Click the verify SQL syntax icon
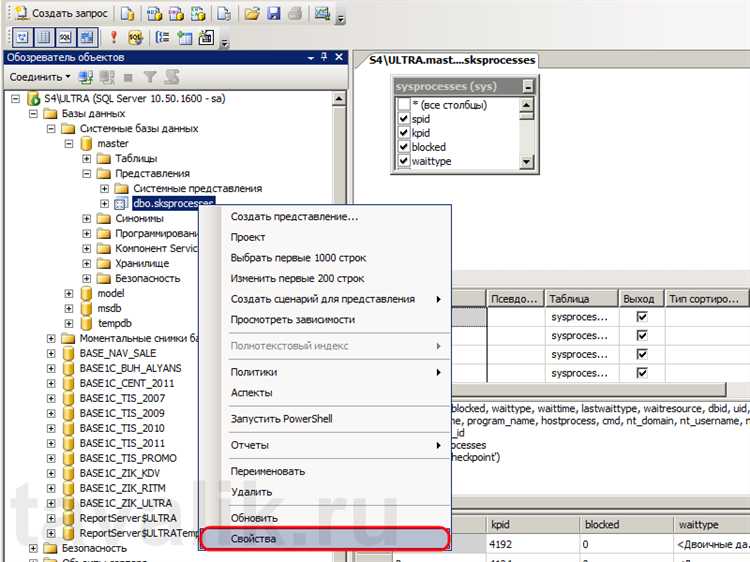The image size is (750, 562). [x=135, y=38]
